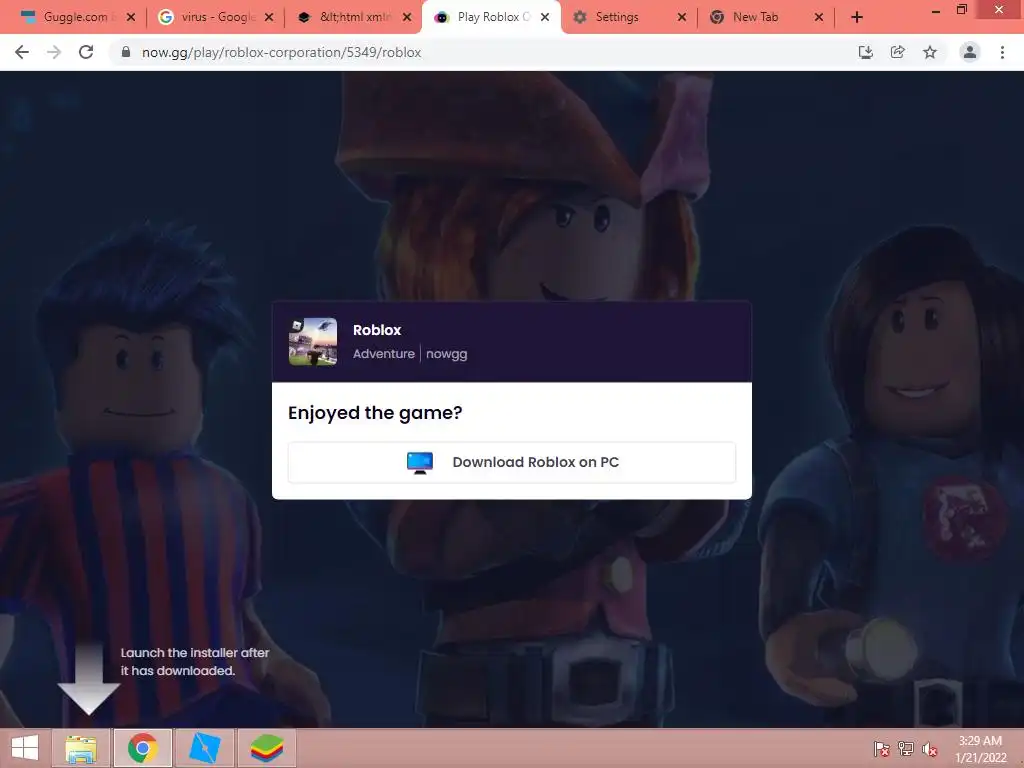1024x768 pixels.
Task: Open the Windows Start menu
Action: tap(25, 748)
